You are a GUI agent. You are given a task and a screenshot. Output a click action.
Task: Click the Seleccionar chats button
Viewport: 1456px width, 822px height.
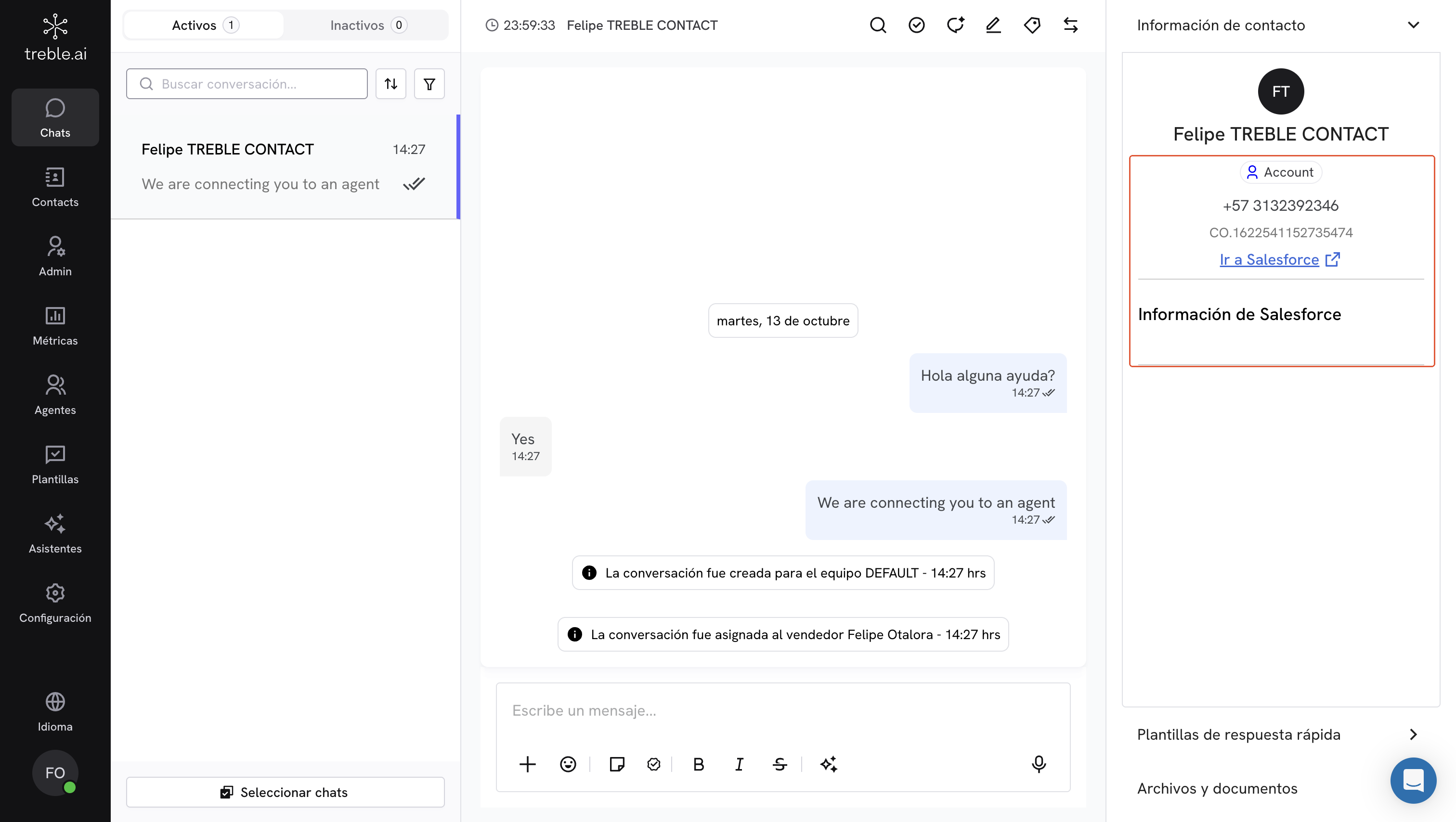(x=285, y=792)
